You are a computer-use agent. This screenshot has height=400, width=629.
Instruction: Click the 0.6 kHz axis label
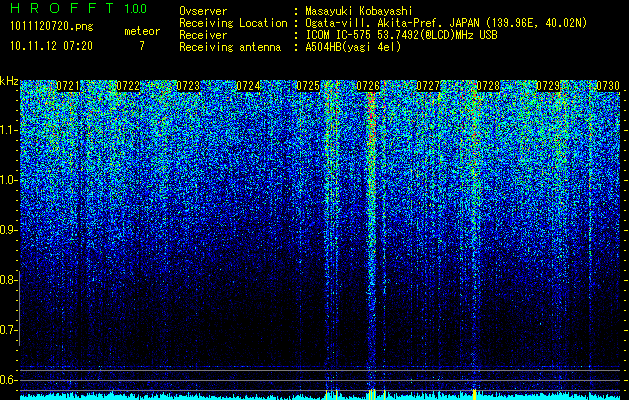pyautogui.click(x=9, y=380)
